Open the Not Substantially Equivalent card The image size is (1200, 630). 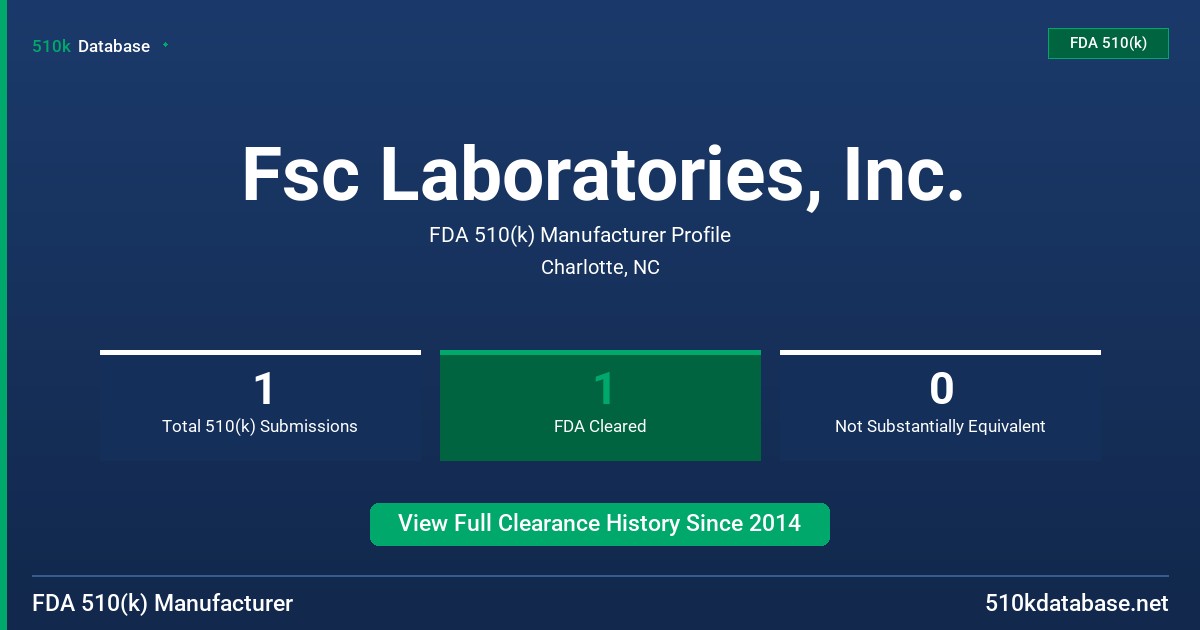tap(940, 405)
